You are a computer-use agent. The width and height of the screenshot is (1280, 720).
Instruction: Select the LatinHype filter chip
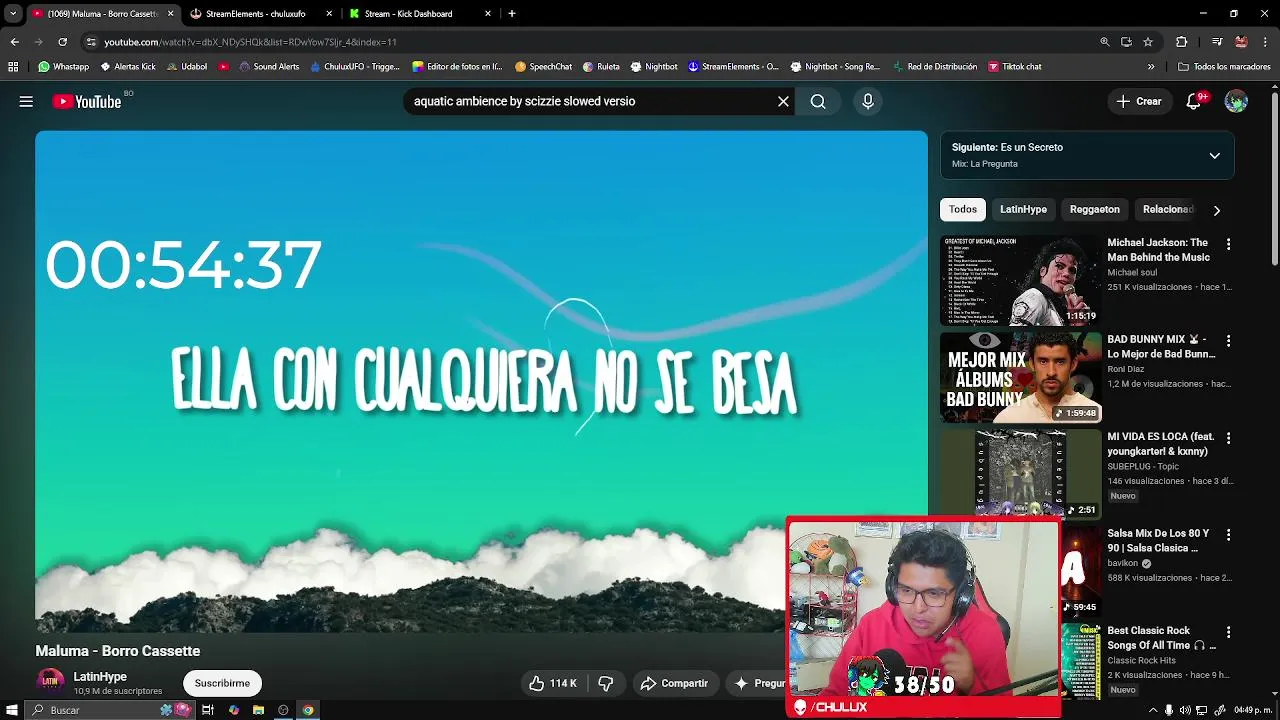pyautogui.click(x=1023, y=209)
